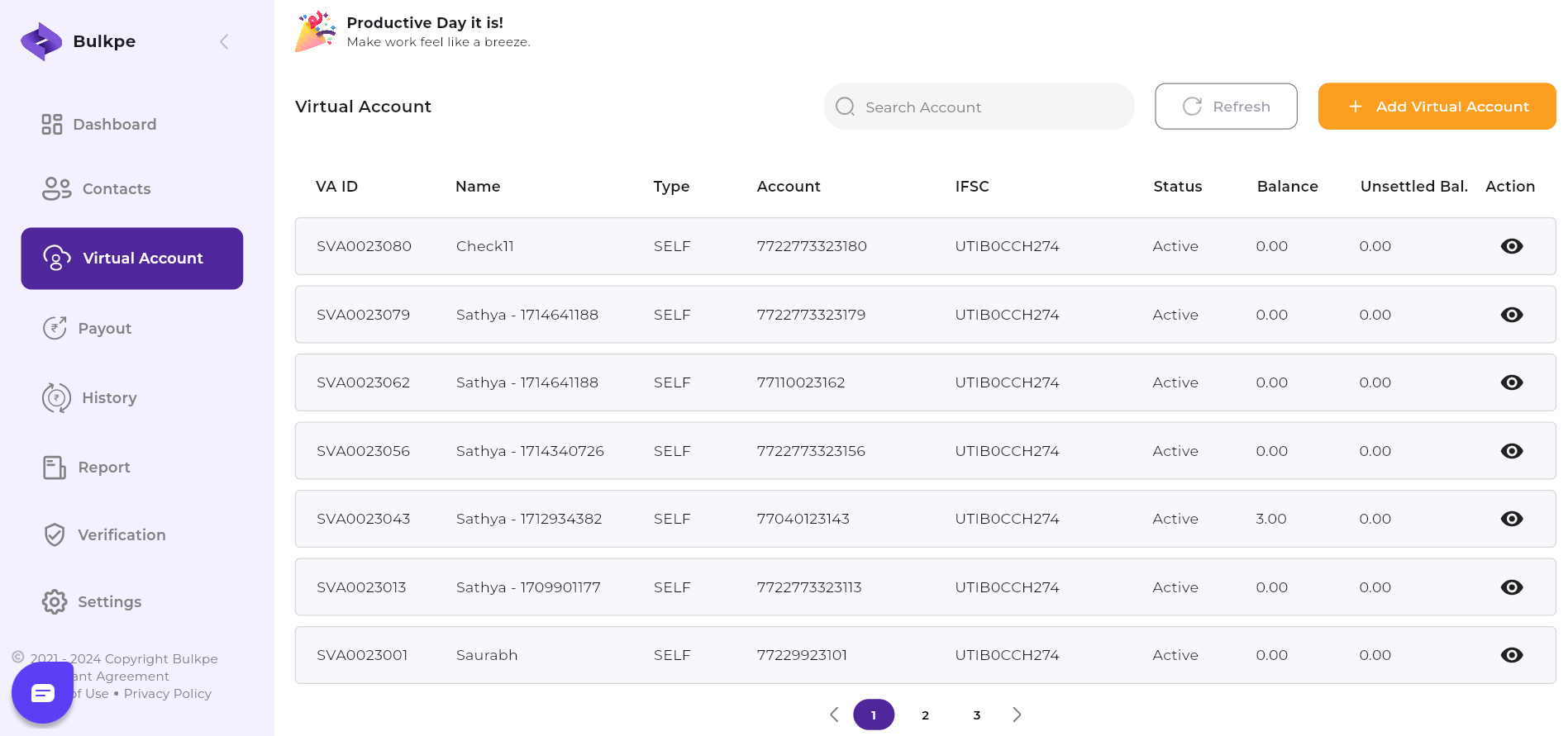Click eye icon for Saurabh account

click(x=1511, y=655)
